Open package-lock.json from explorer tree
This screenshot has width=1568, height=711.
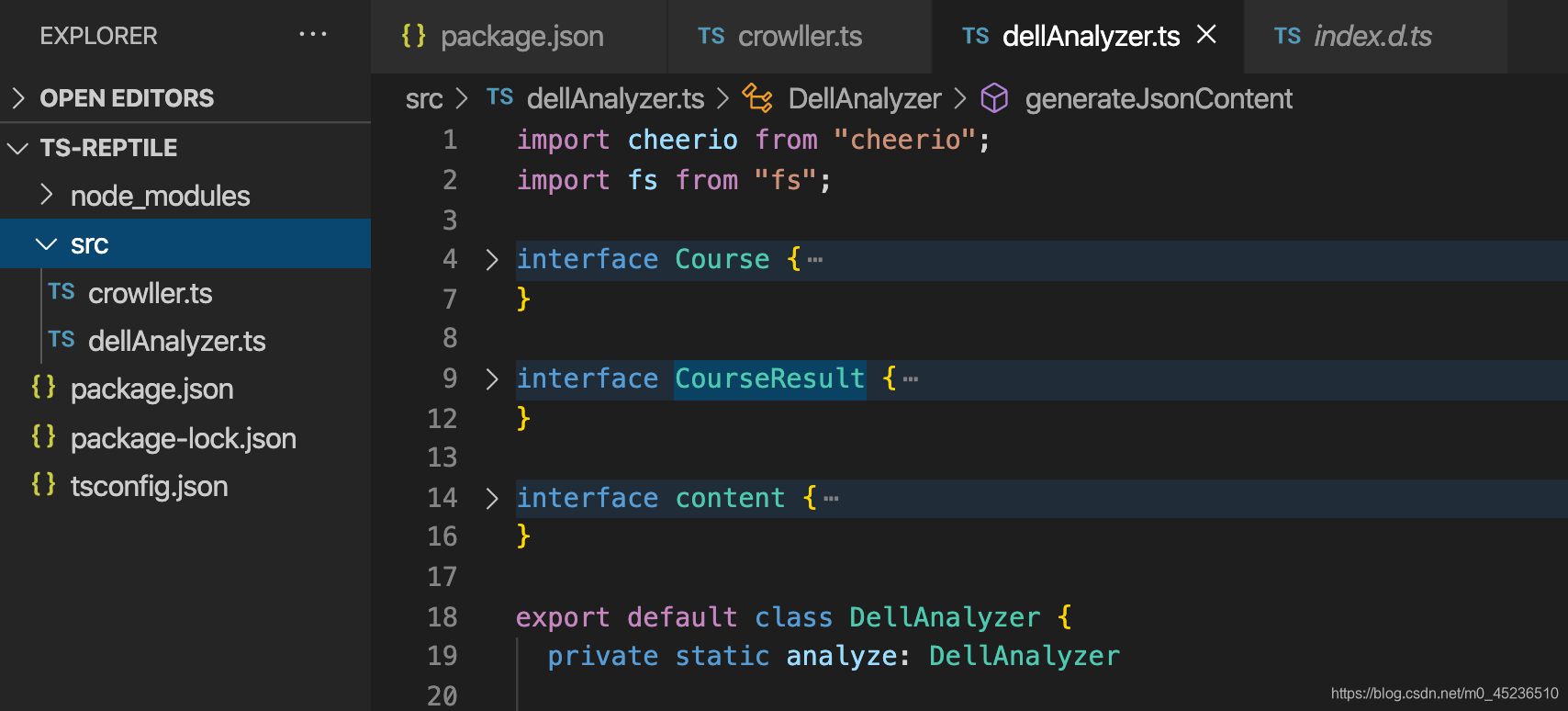(185, 438)
